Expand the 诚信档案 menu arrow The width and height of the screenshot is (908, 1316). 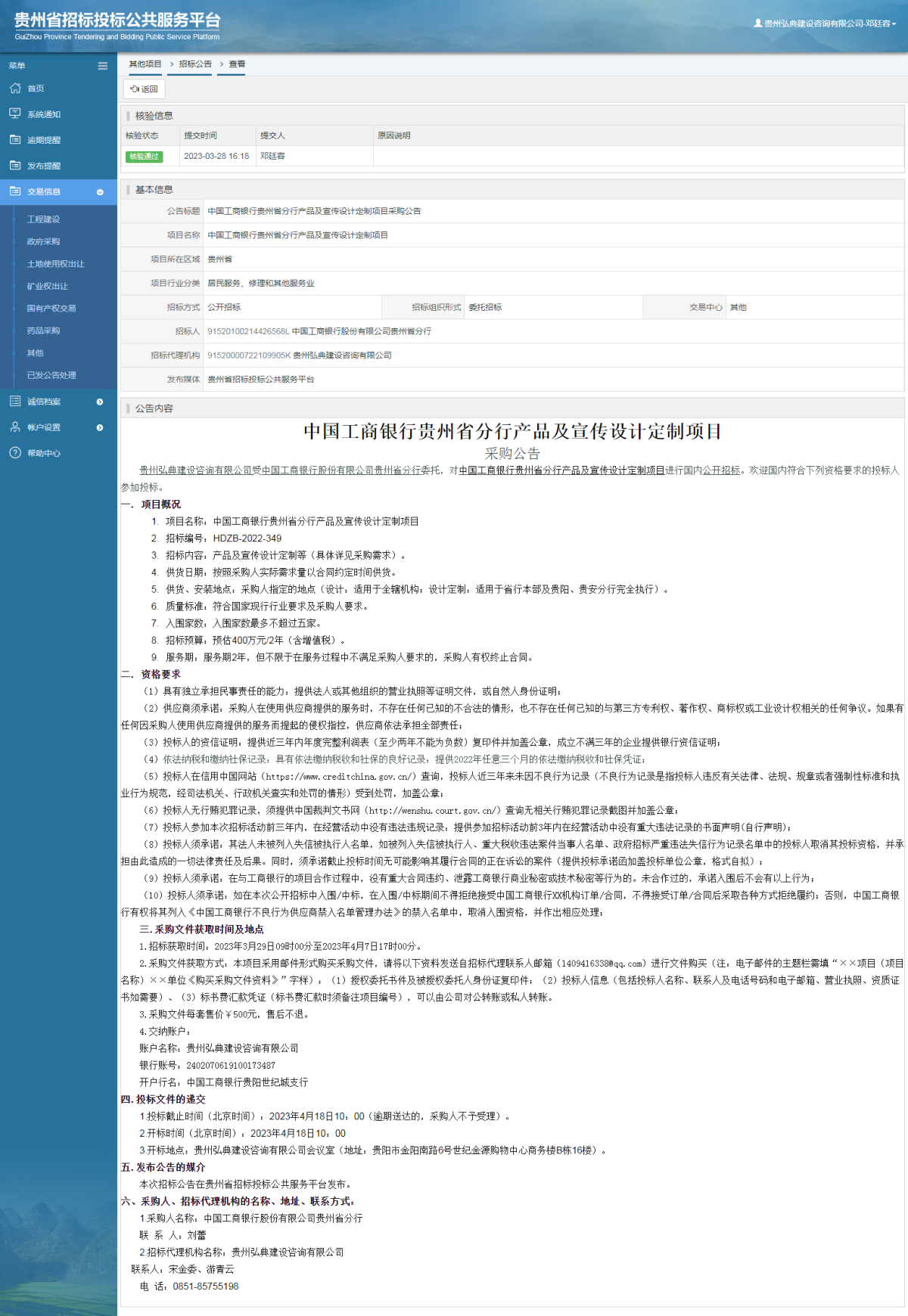pyautogui.click(x=100, y=402)
